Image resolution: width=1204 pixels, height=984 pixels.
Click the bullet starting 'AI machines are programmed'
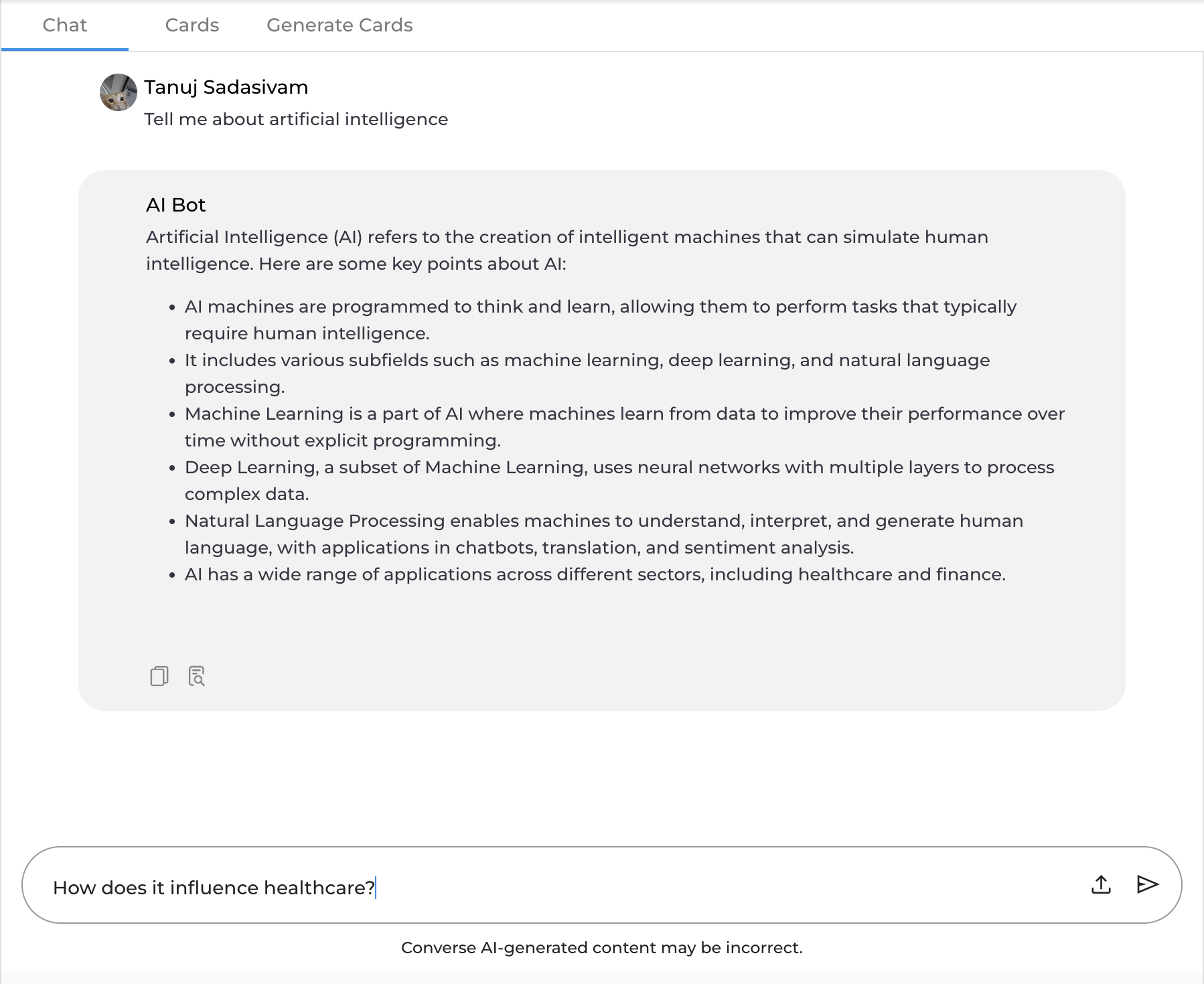pyautogui.click(x=600, y=320)
